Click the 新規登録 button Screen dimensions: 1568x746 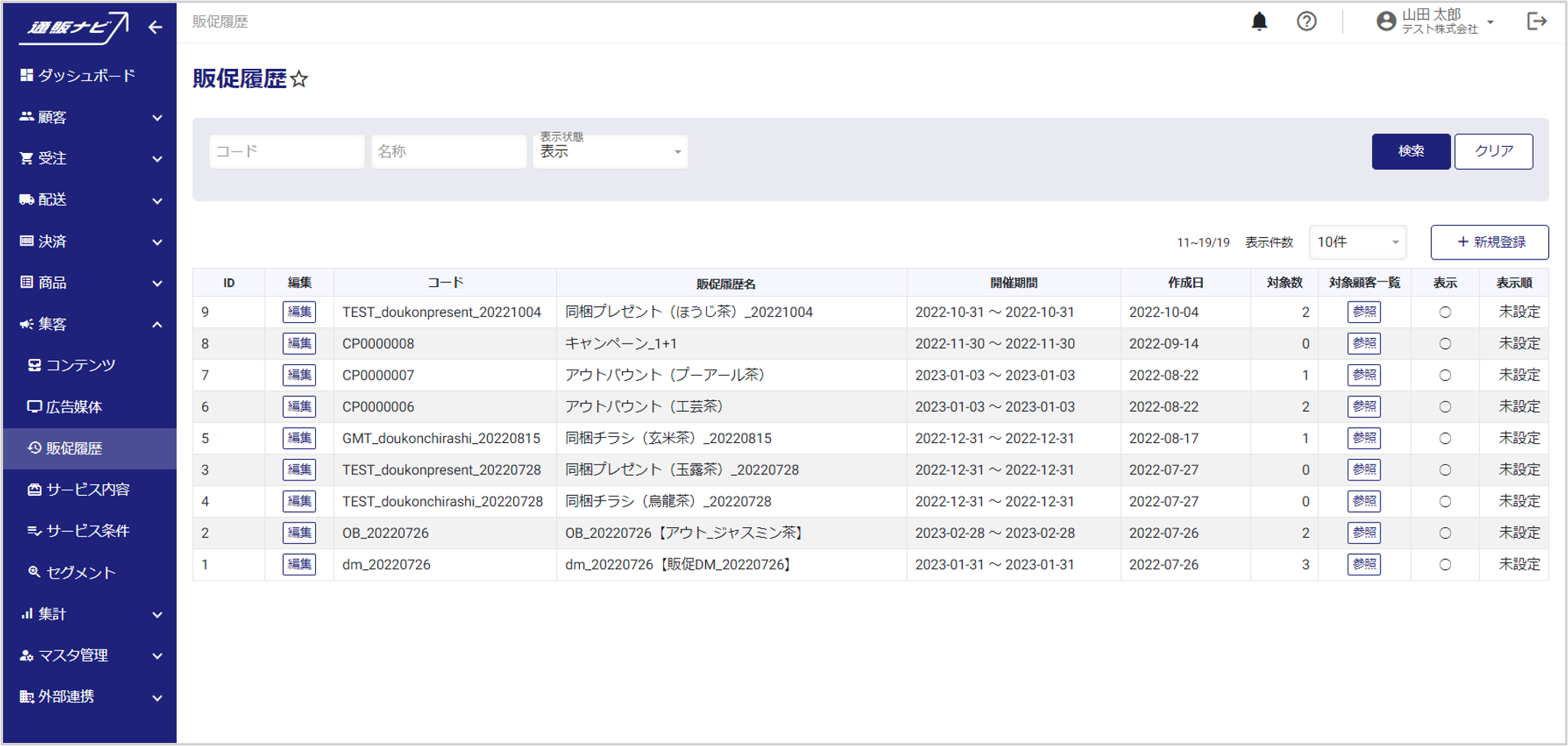click(x=1489, y=243)
